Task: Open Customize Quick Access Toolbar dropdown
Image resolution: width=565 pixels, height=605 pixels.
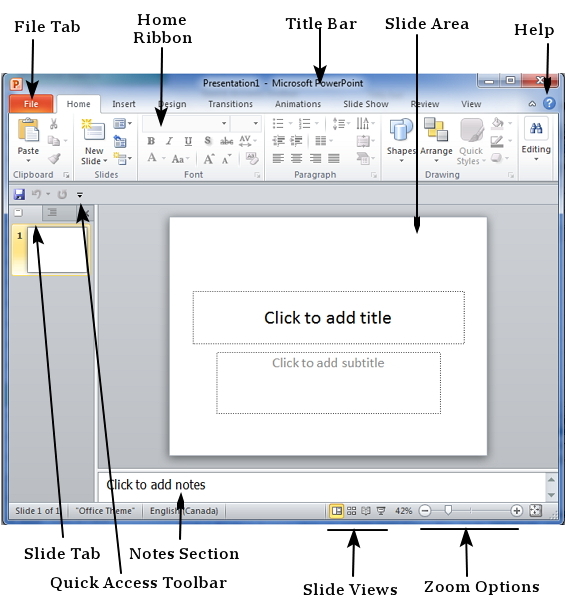Action: pos(80,195)
